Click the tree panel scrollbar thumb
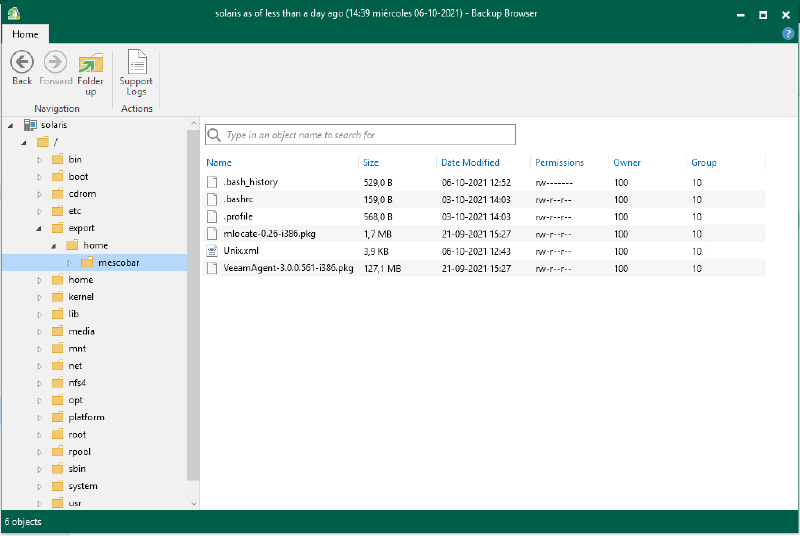The height and width of the screenshot is (536, 800). tap(193, 305)
